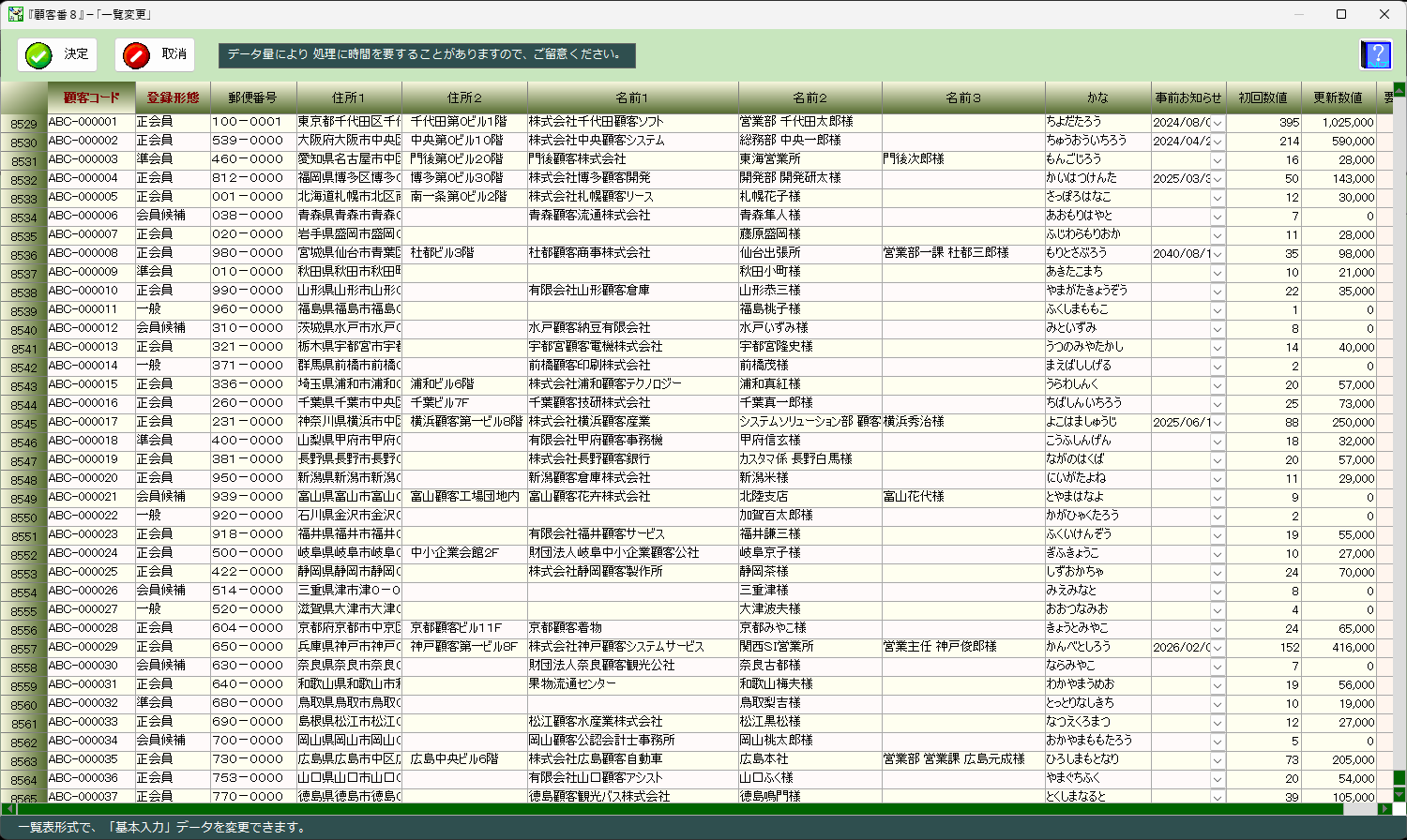This screenshot has height=840, width=1407.
Task: Select the 登録形態 column header
Action: point(173,97)
